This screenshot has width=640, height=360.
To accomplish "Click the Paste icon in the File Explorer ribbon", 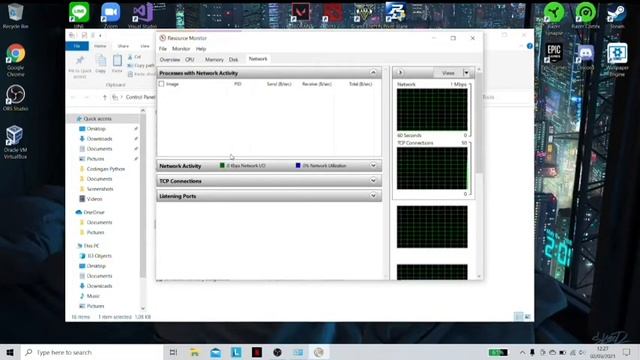I will [117, 63].
